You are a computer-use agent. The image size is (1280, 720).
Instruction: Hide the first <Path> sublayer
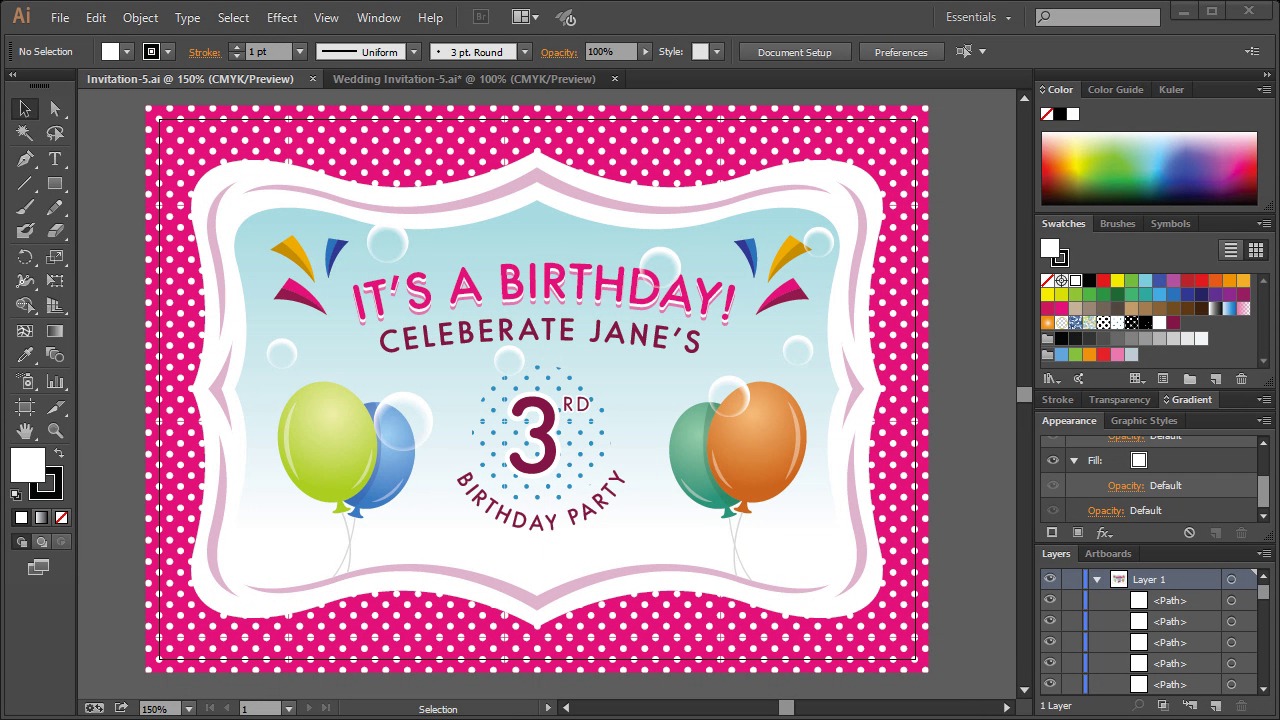[1049, 600]
